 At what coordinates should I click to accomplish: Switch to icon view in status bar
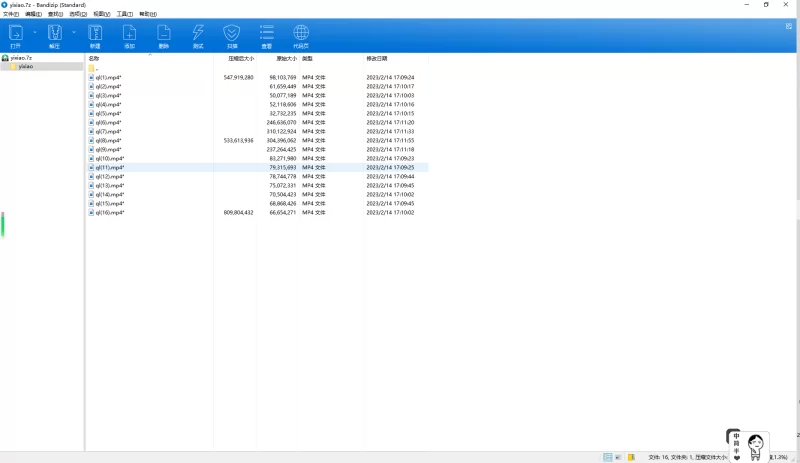[619, 457]
